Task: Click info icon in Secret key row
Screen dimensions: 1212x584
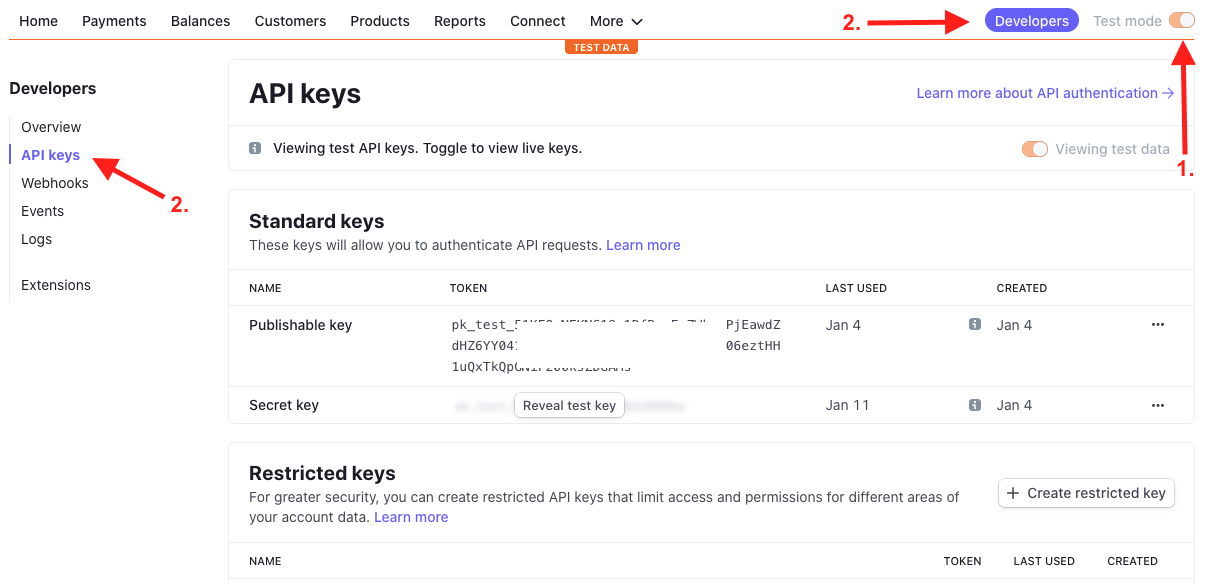Action: pyautogui.click(x=974, y=405)
